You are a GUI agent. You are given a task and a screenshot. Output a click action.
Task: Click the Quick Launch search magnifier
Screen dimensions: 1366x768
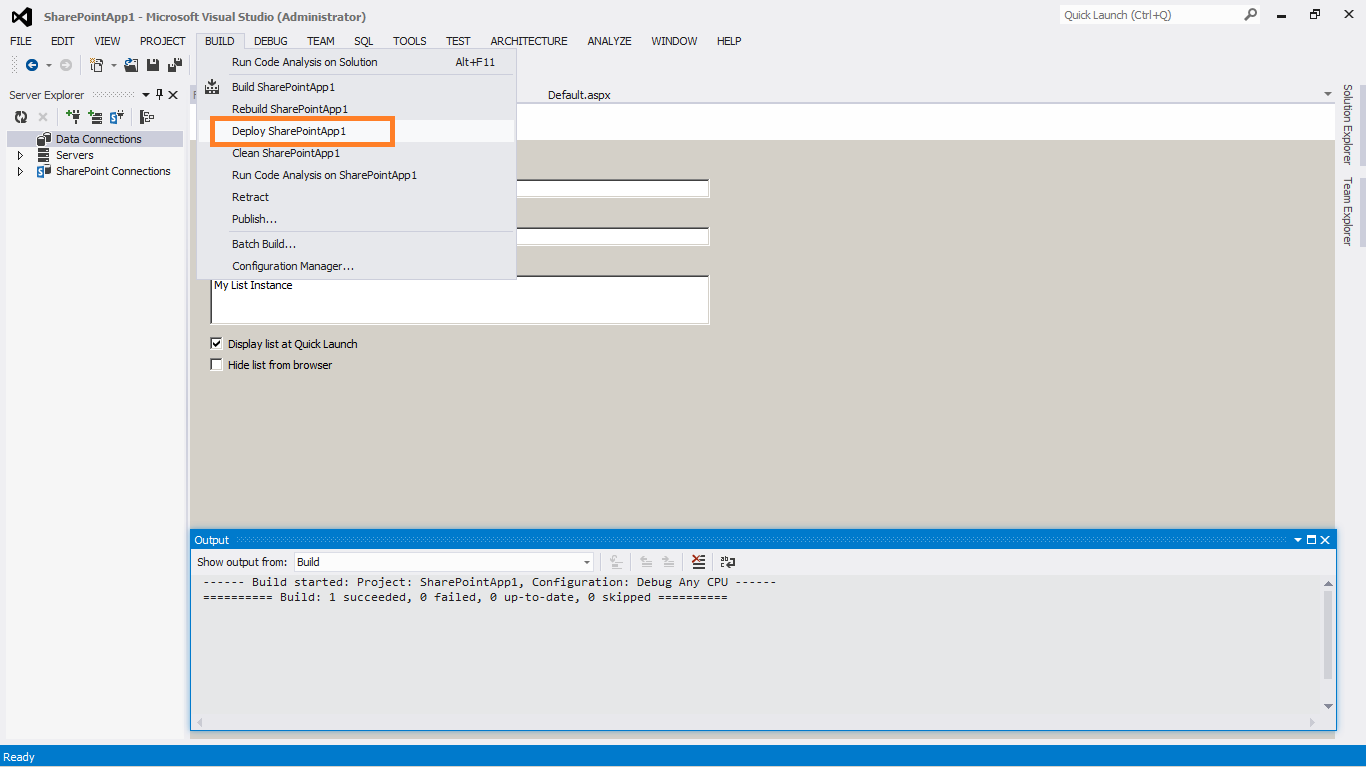point(1250,15)
